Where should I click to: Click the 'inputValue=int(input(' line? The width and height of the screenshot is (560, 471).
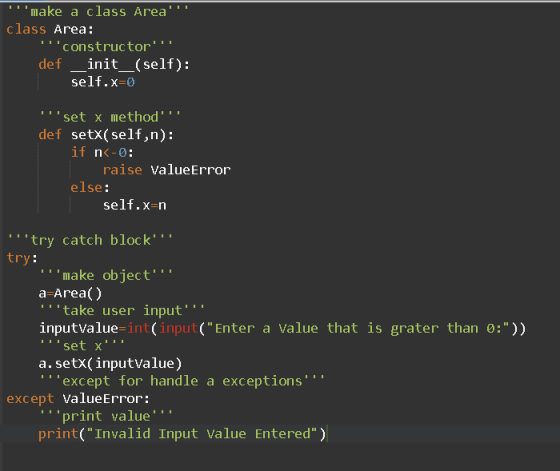coord(282,328)
